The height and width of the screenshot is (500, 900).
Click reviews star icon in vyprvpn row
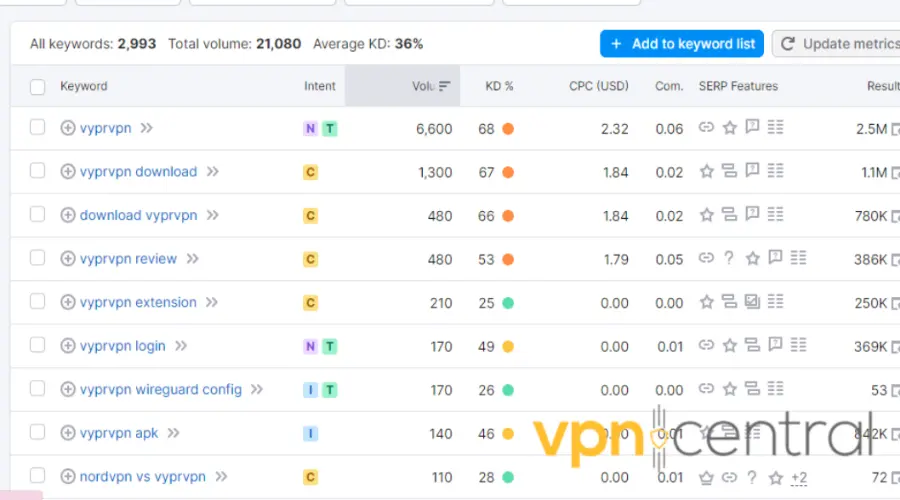(730, 127)
